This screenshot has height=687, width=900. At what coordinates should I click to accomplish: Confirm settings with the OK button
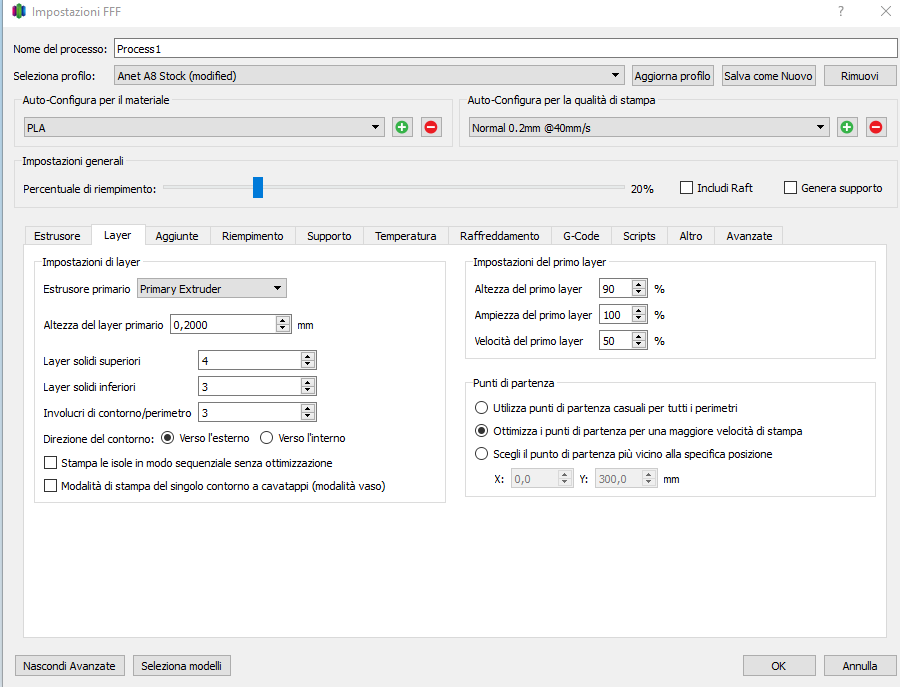(x=779, y=666)
